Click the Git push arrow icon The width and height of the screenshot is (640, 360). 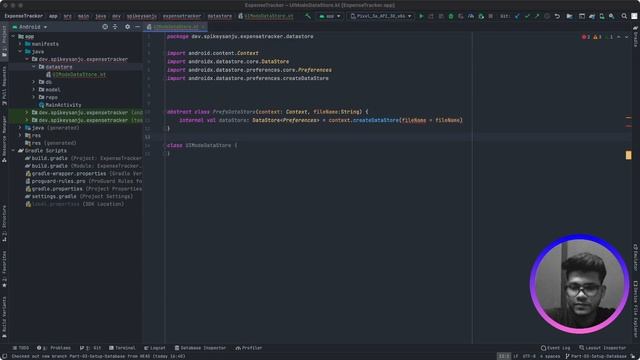pyautogui.click(x=537, y=16)
